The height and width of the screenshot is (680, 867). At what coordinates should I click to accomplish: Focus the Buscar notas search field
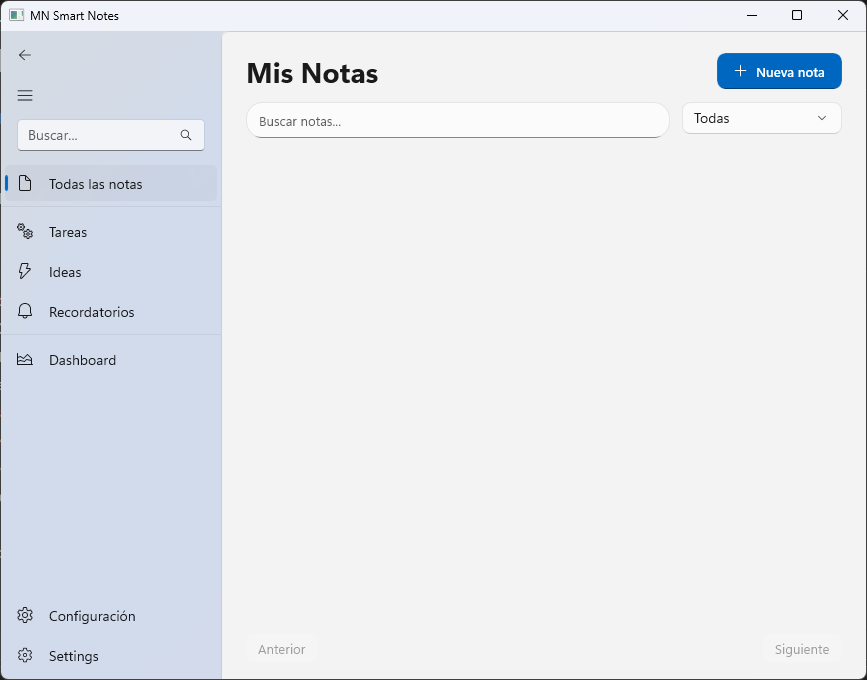click(x=458, y=121)
